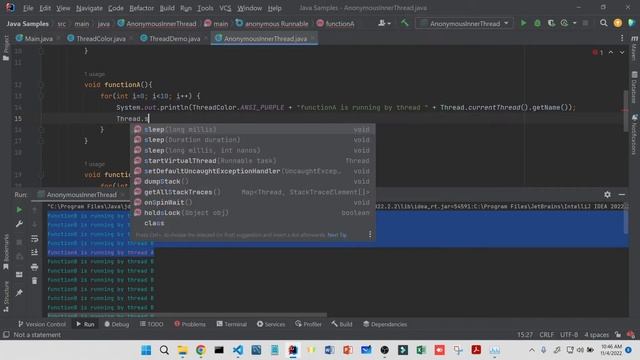The width and height of the screenshot is (640, 360).
Task: Start debugging with the bug icon
Action: 537,23
